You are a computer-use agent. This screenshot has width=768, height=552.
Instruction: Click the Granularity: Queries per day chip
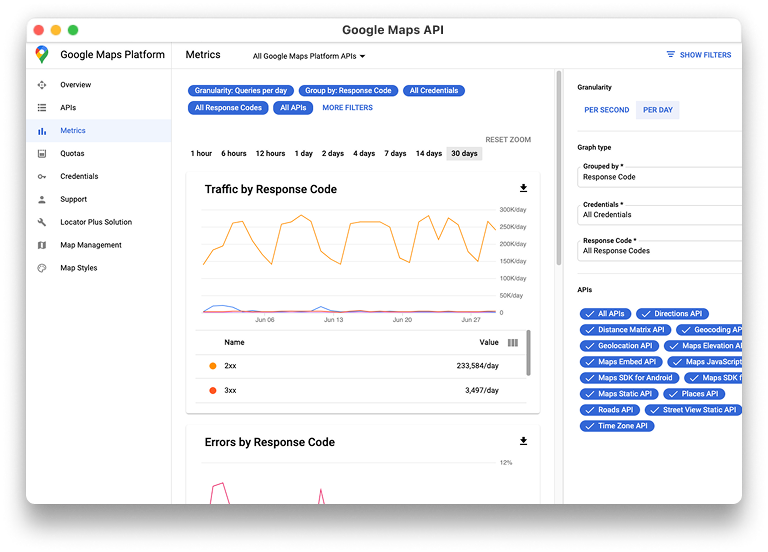click(240, 91)
